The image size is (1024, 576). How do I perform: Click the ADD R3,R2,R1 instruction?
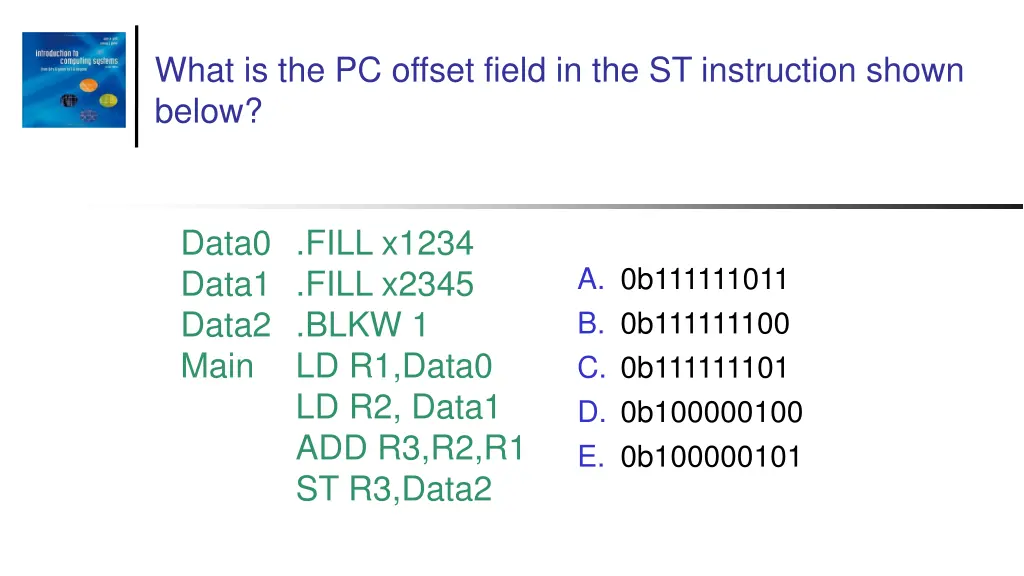(x=410, y=449)
